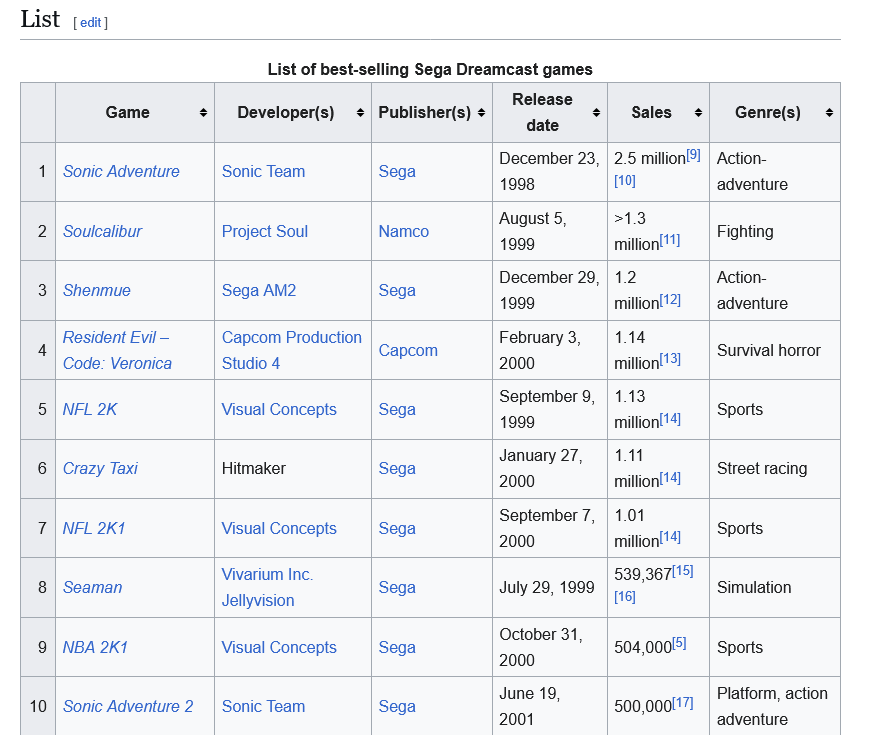Click the Game column header
The image size is (872, 735).
coord(135,113)
